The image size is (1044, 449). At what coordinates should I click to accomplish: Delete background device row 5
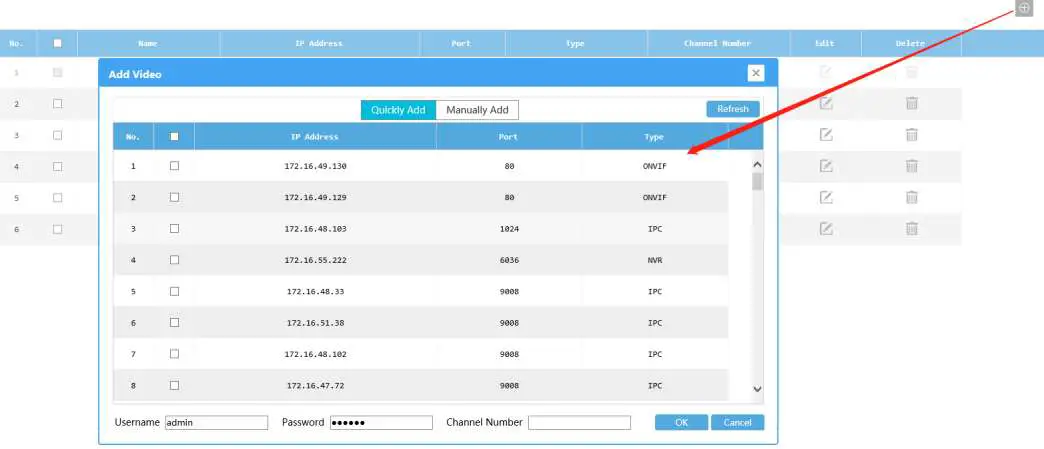(x=912, y=197)
